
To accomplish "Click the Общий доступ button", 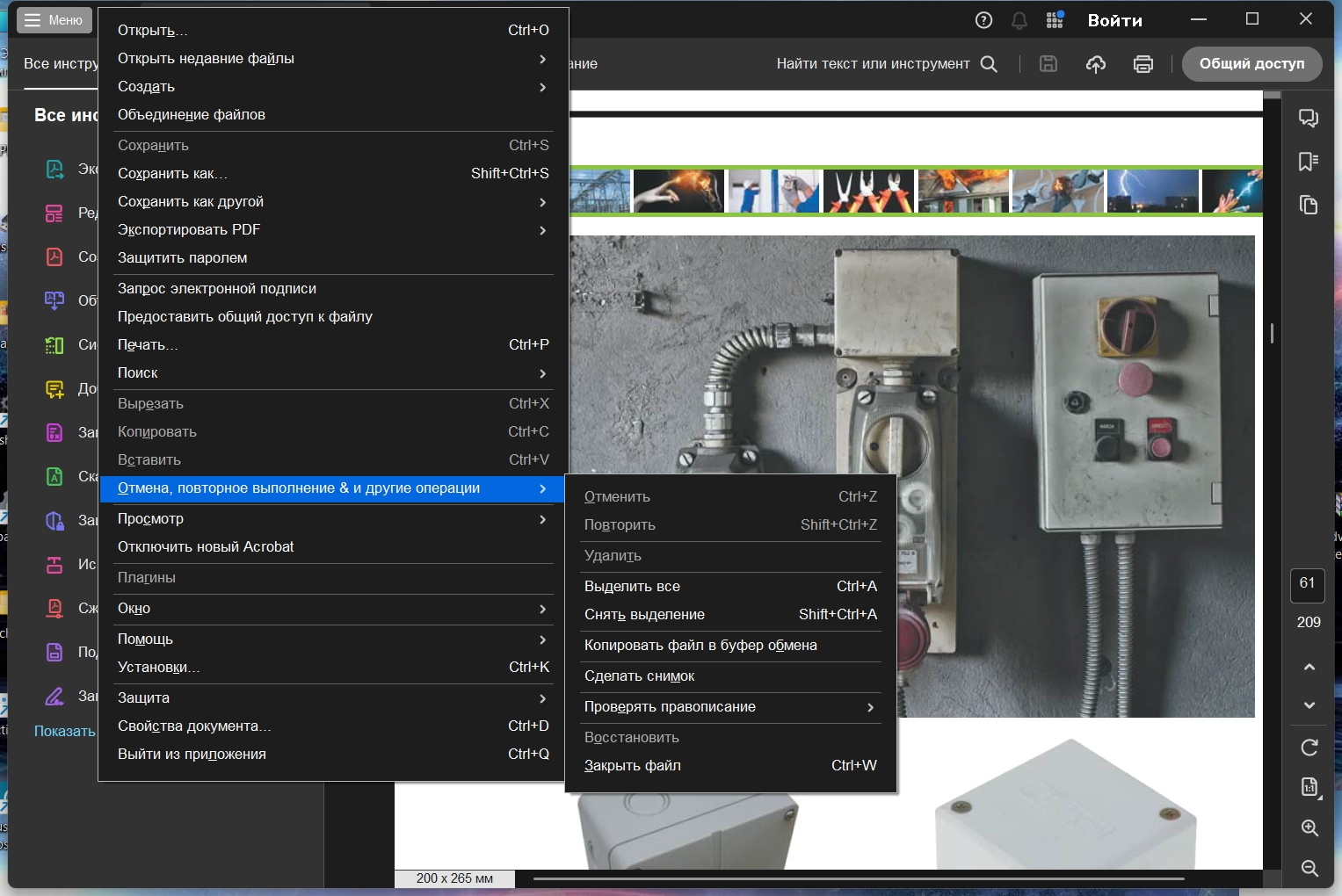I will pyautogui.click(x=1251, y=64).
